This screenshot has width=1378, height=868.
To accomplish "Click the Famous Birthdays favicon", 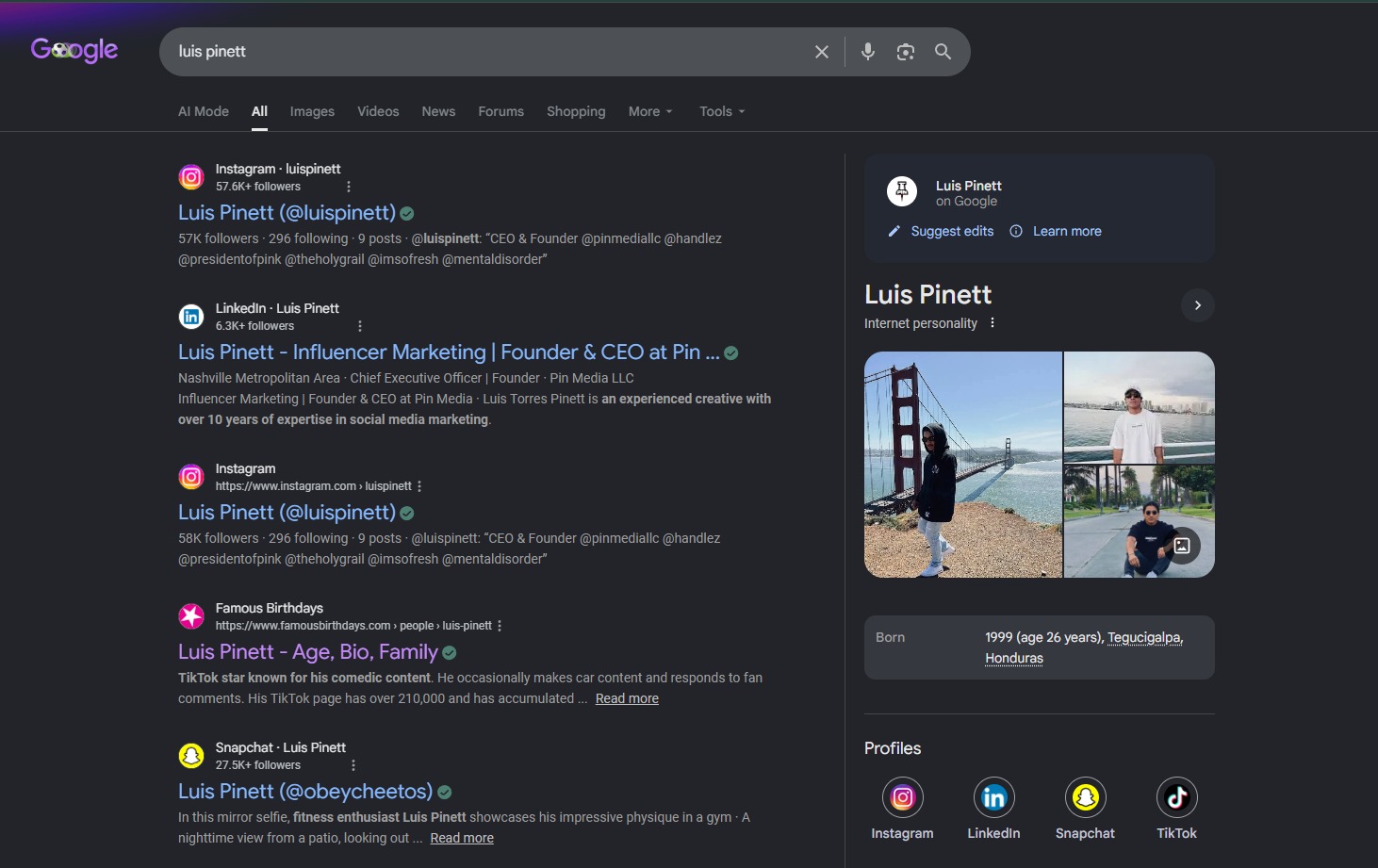I will [x=191, y=616].
